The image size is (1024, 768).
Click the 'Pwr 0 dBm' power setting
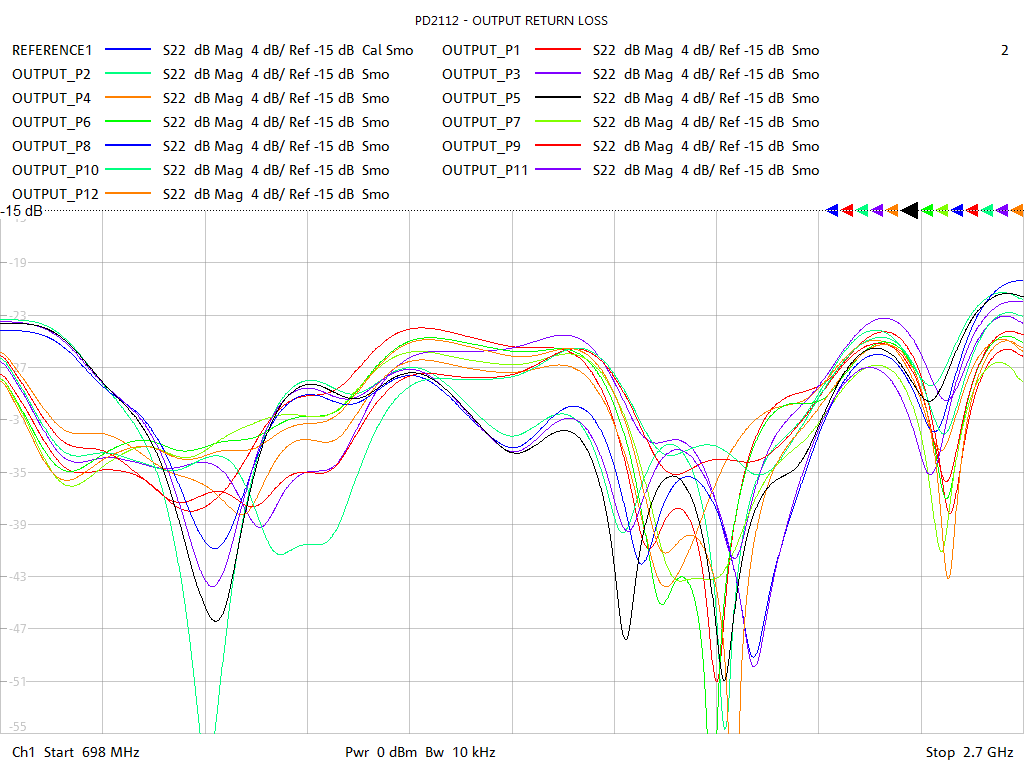pos(381,752)
